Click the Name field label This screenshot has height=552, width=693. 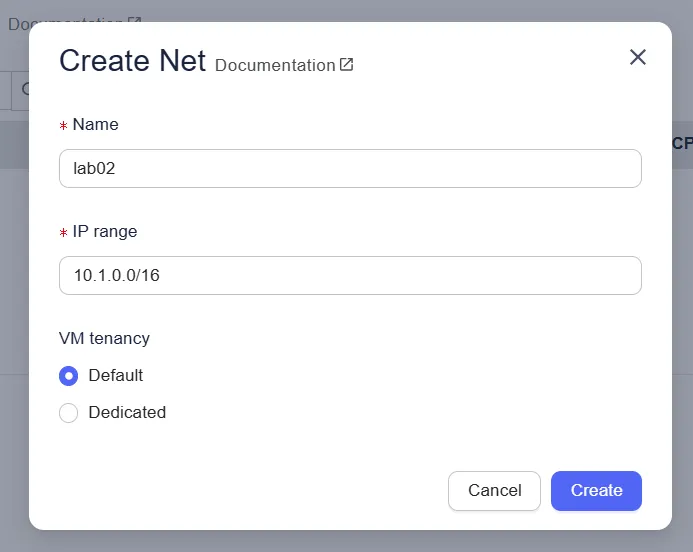(x=95, y=125)
